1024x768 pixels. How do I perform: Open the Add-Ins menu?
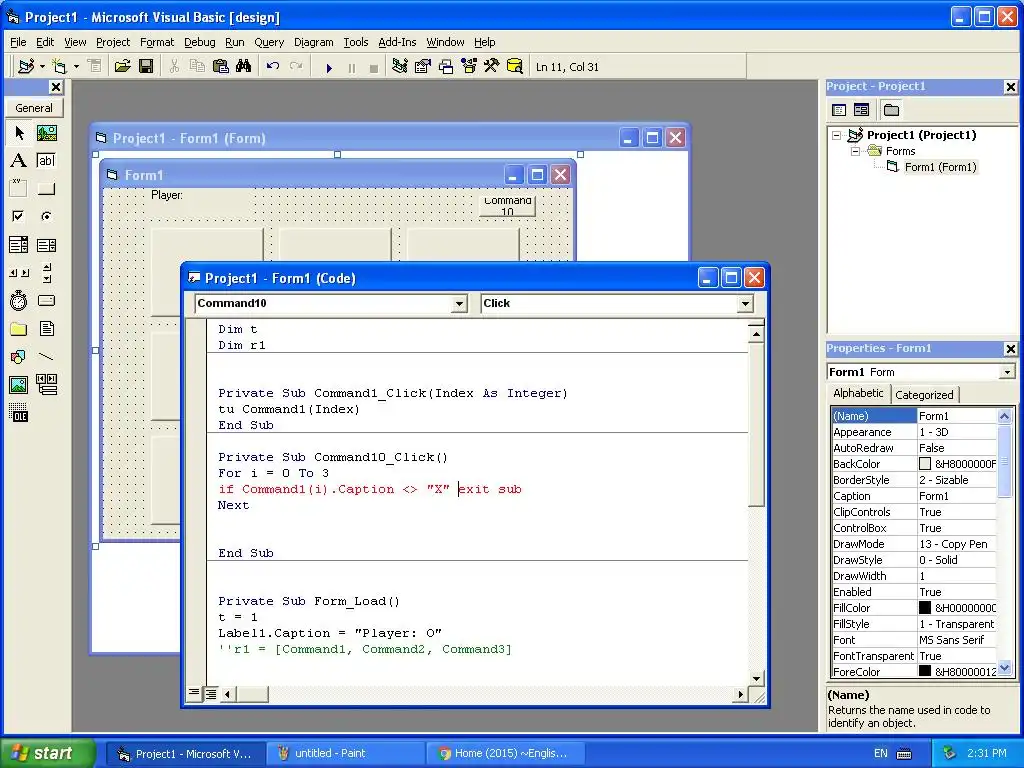pos(397,42)
